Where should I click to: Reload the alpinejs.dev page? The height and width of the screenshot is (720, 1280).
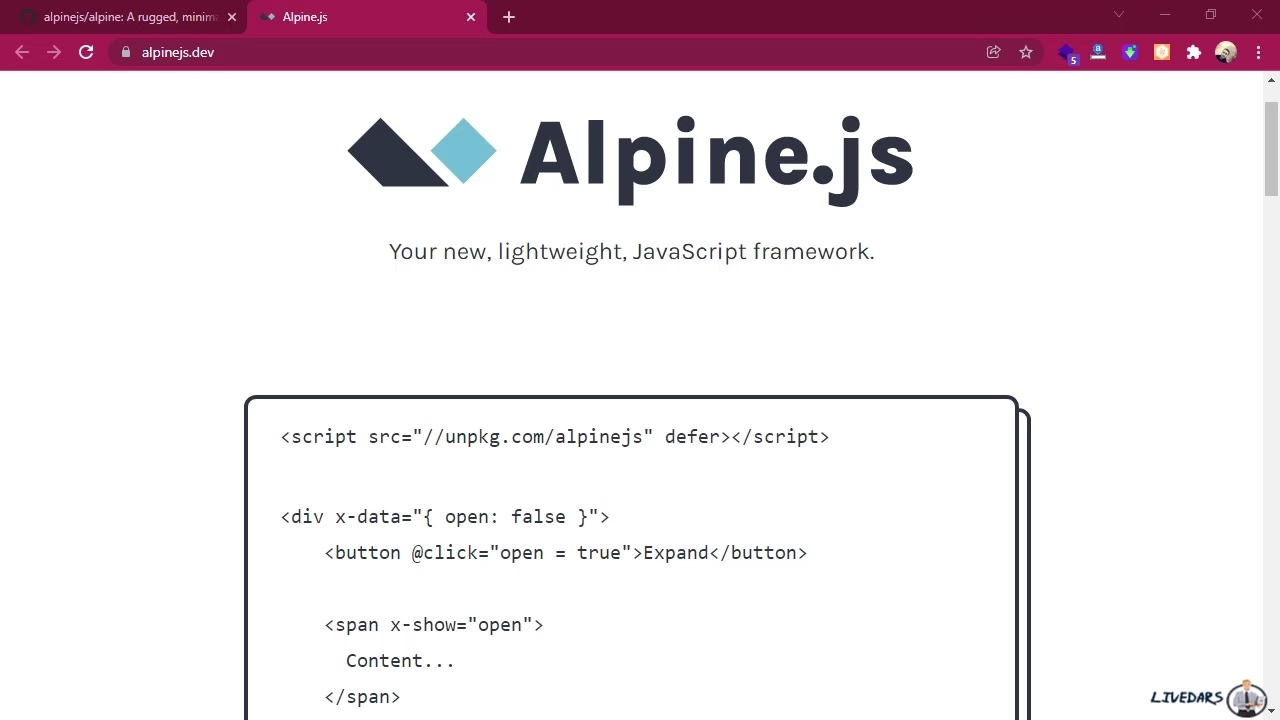[x=86, y=52]
